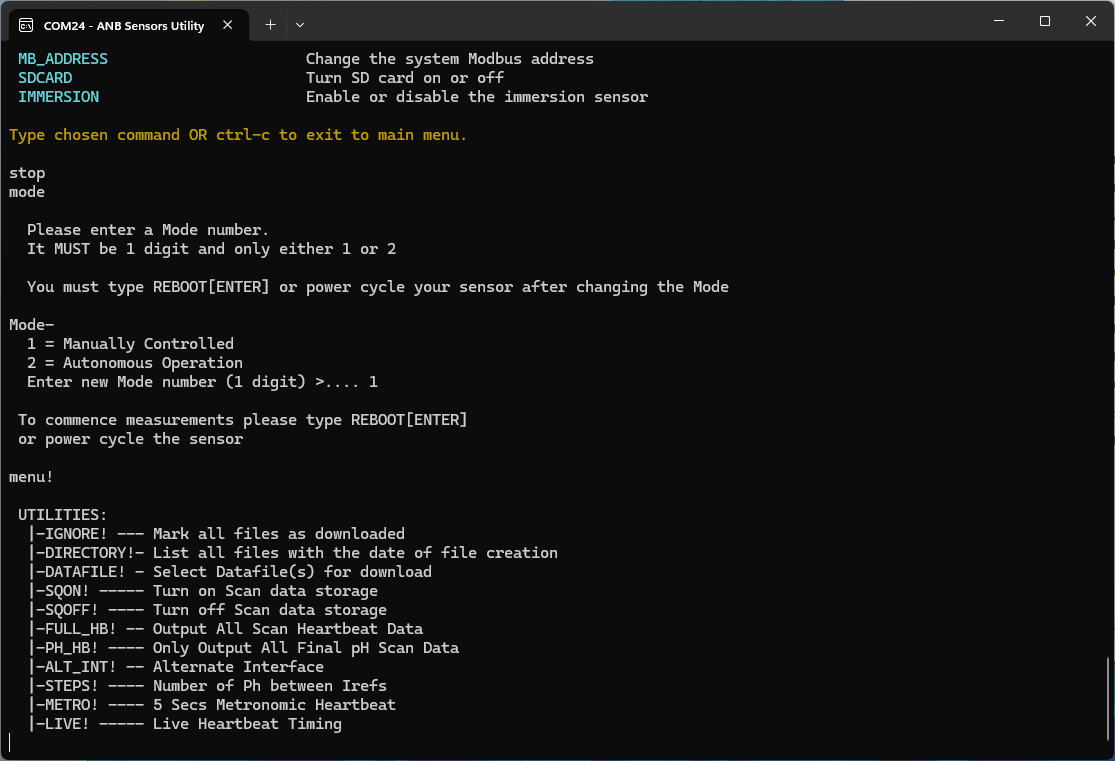This screenshot has width=1115, height=761.
Task: Close the COM24 - ANB Sensors Utility tab
Action: click(226, 24)
